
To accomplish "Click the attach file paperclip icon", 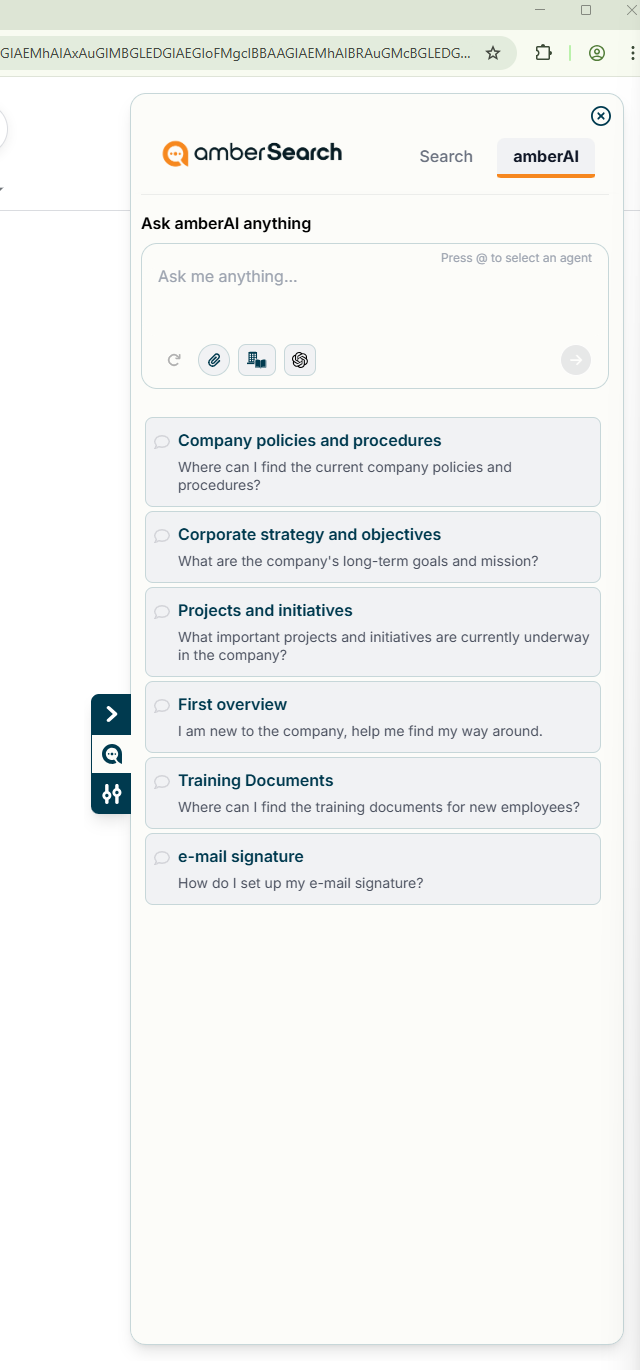I will point(214,360).
